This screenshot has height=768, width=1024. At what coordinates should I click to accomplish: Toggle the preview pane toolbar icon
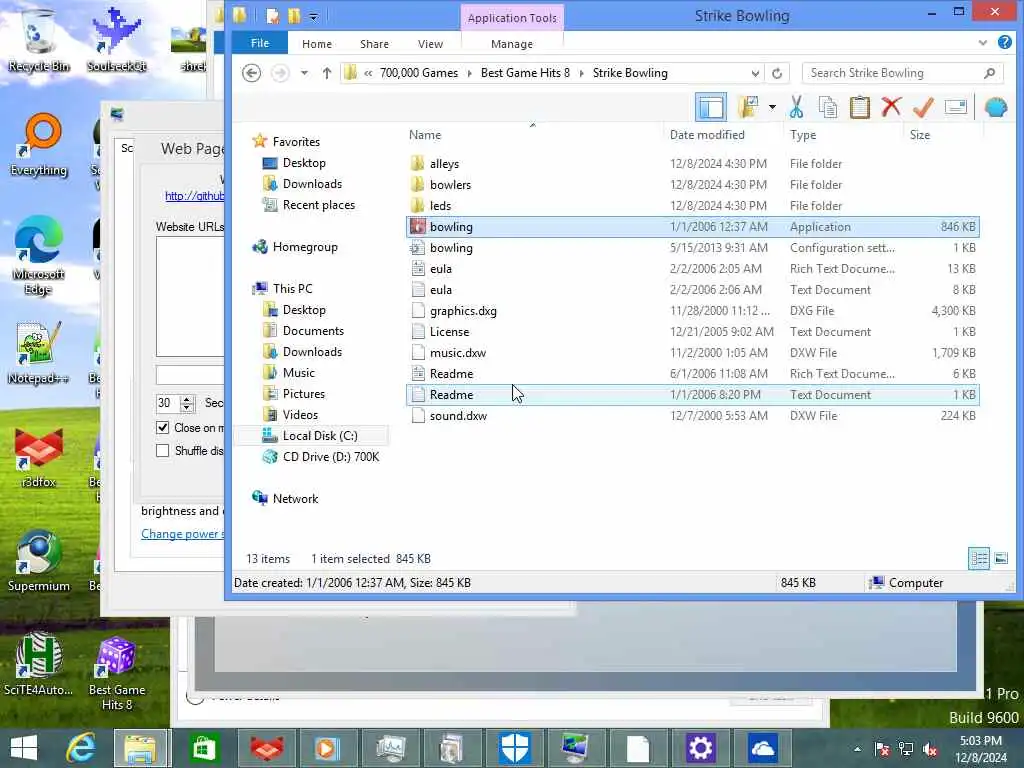[711, 107]
